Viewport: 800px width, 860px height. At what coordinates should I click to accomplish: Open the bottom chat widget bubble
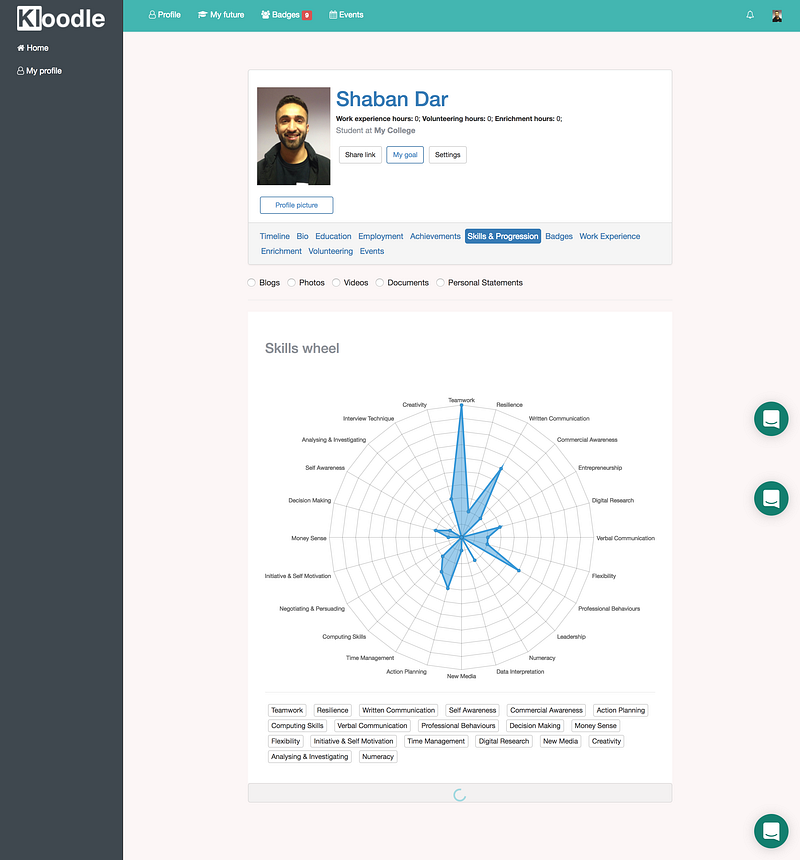coord(771,831)
